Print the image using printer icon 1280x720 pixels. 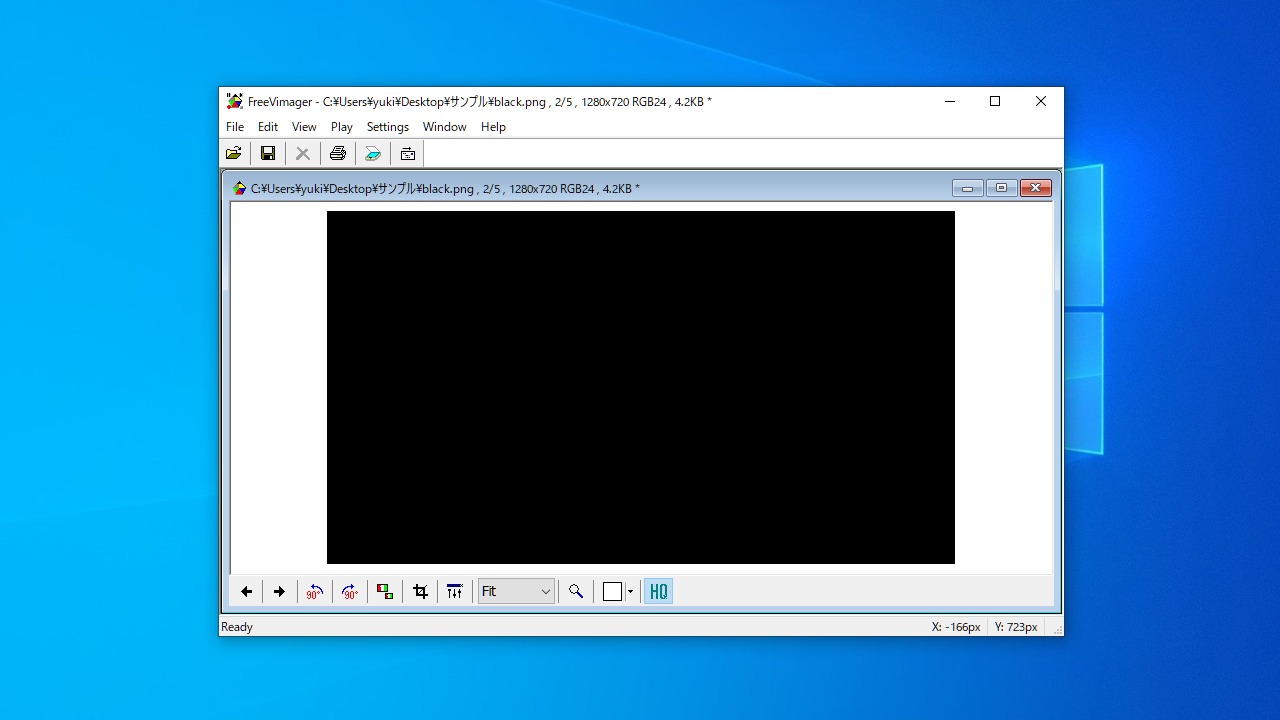pos(338,153)
